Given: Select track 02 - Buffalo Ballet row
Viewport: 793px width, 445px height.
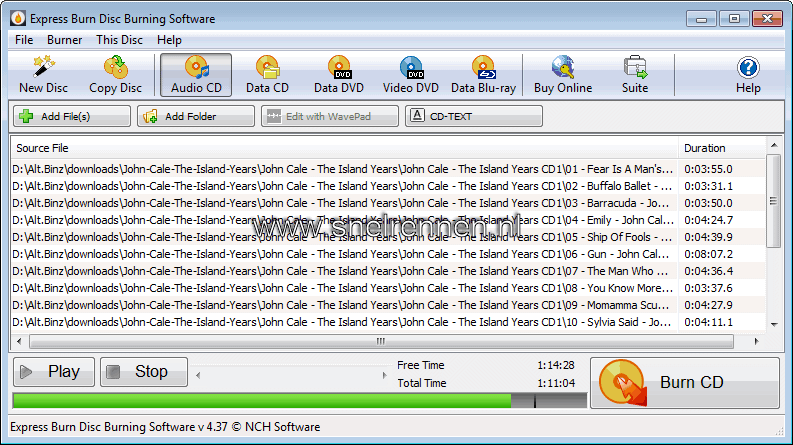Looking at the screenshot, I should pos(388,186).
